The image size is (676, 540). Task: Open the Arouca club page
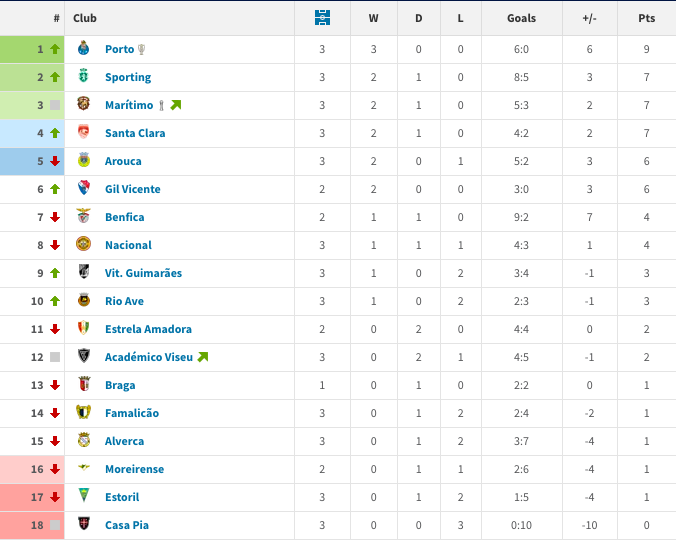point(123,161)
